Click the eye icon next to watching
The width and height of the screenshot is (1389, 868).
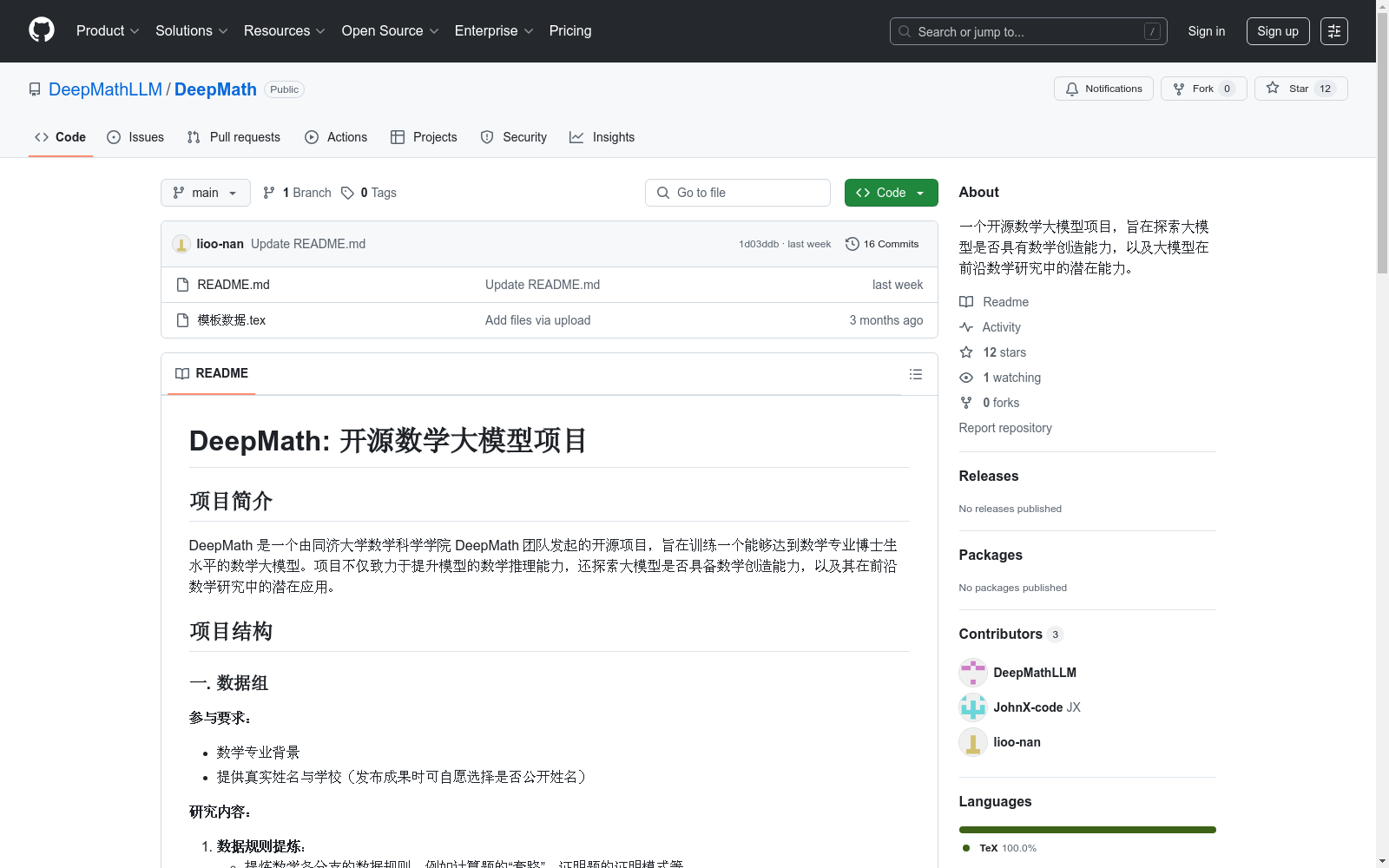[966, 378]
